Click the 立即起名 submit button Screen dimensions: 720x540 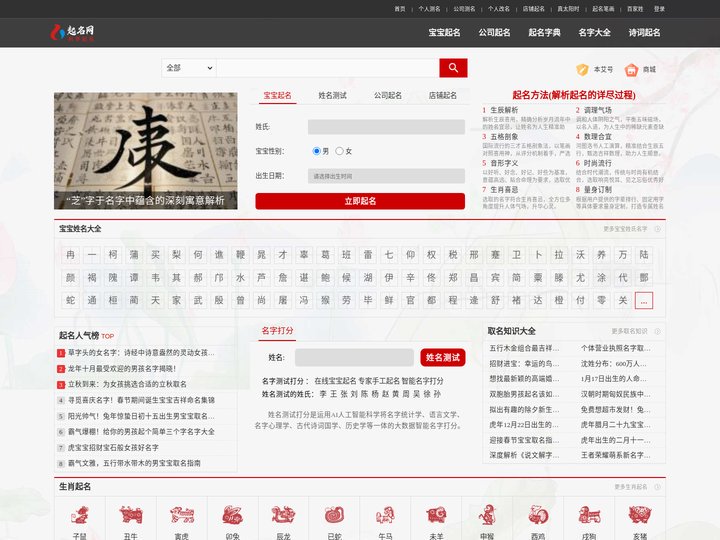360,201
